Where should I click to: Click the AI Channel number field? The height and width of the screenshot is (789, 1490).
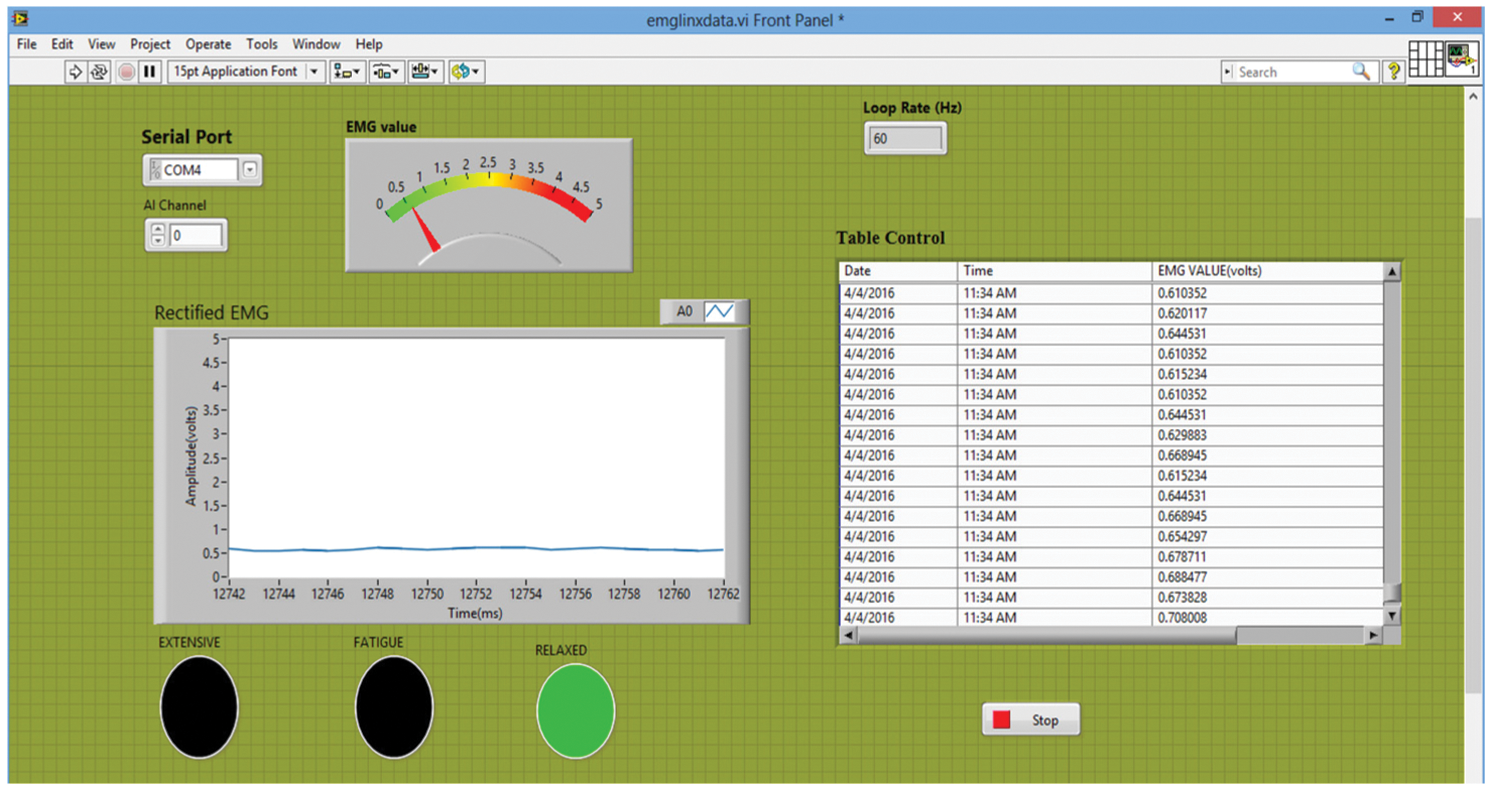[x=195, y=236]
